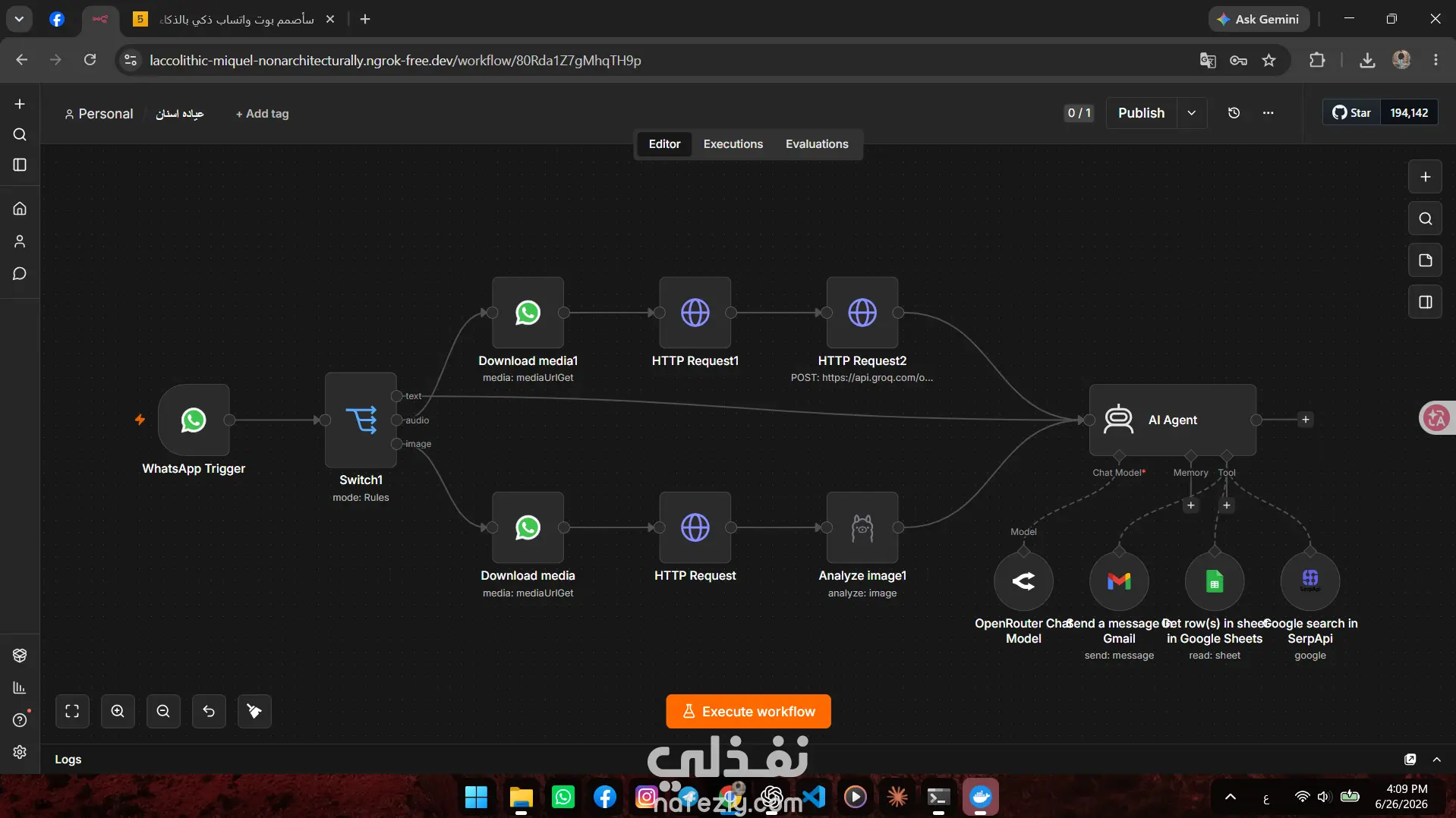This screenshot has height=818, width=1456.
Task: Select the Google Sheets get rows node
Action: (x=1215, y=581)
